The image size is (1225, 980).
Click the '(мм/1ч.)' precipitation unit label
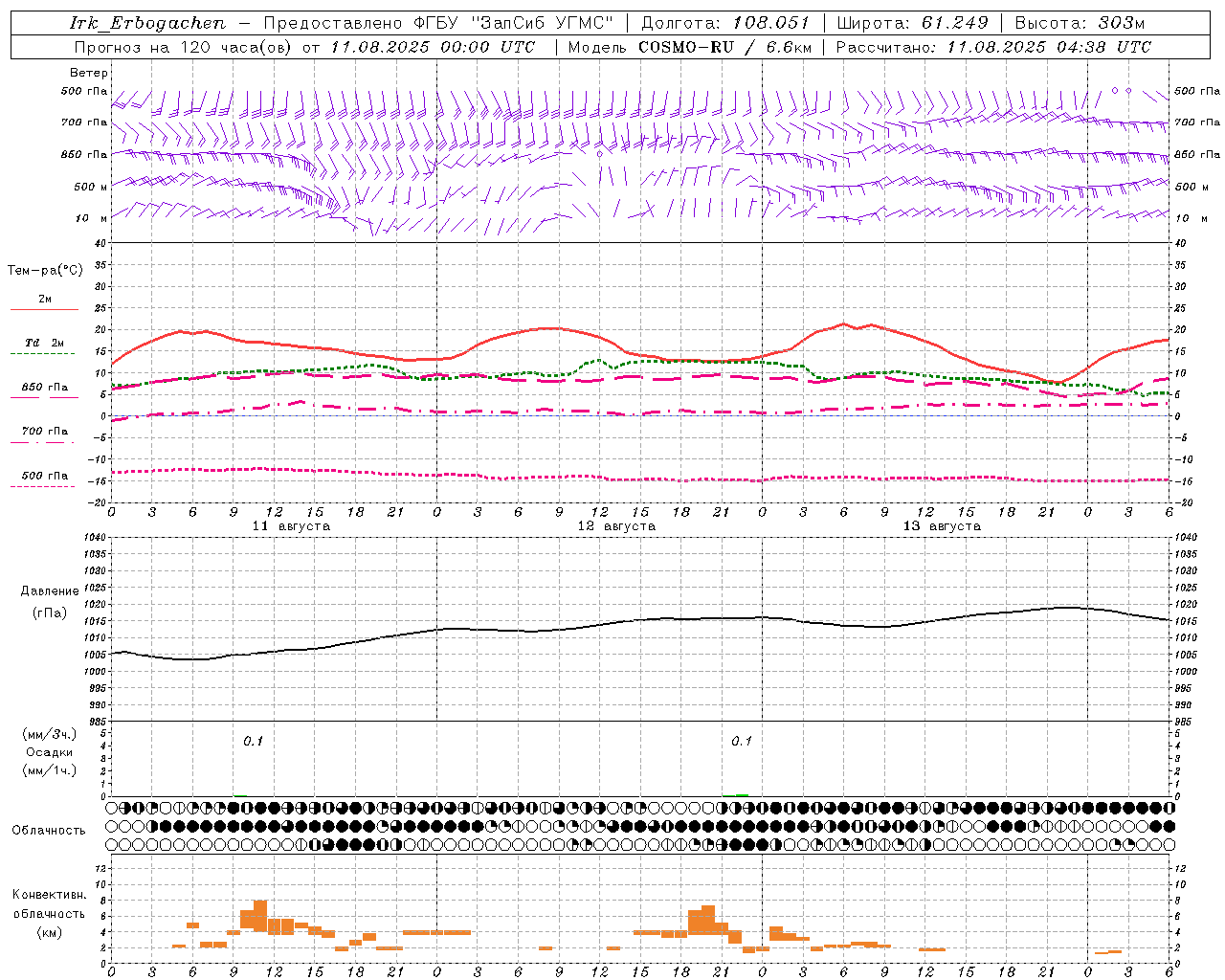click(x=50, y=770)
